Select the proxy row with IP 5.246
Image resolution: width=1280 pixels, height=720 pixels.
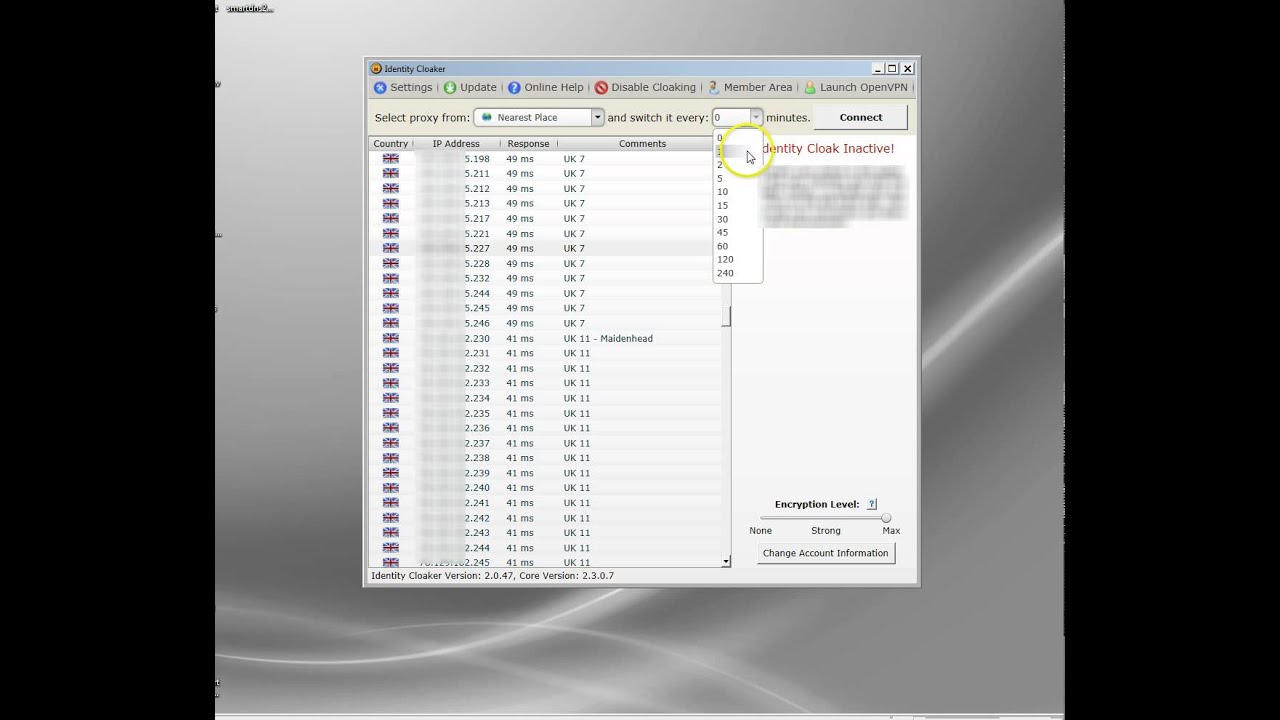tap(545, 324)
